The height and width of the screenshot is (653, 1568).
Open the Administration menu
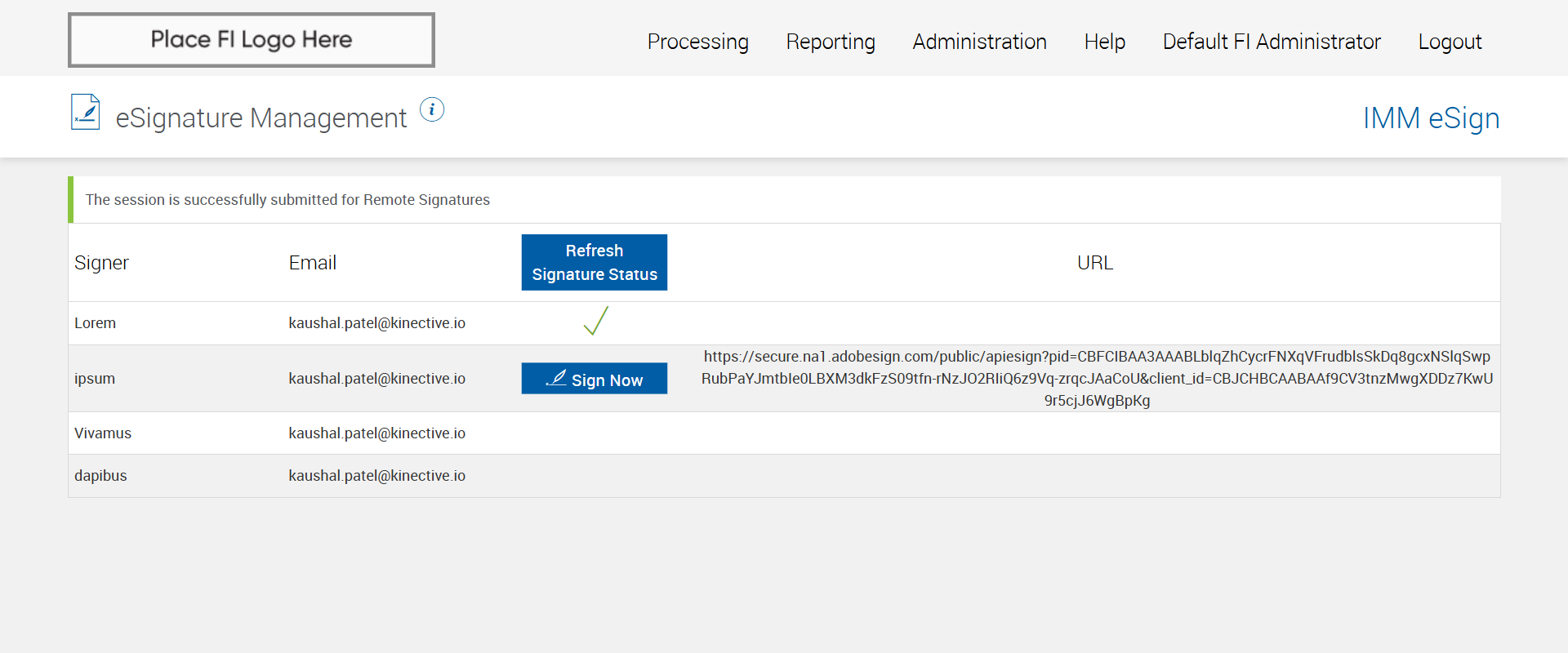pos(979,42)
